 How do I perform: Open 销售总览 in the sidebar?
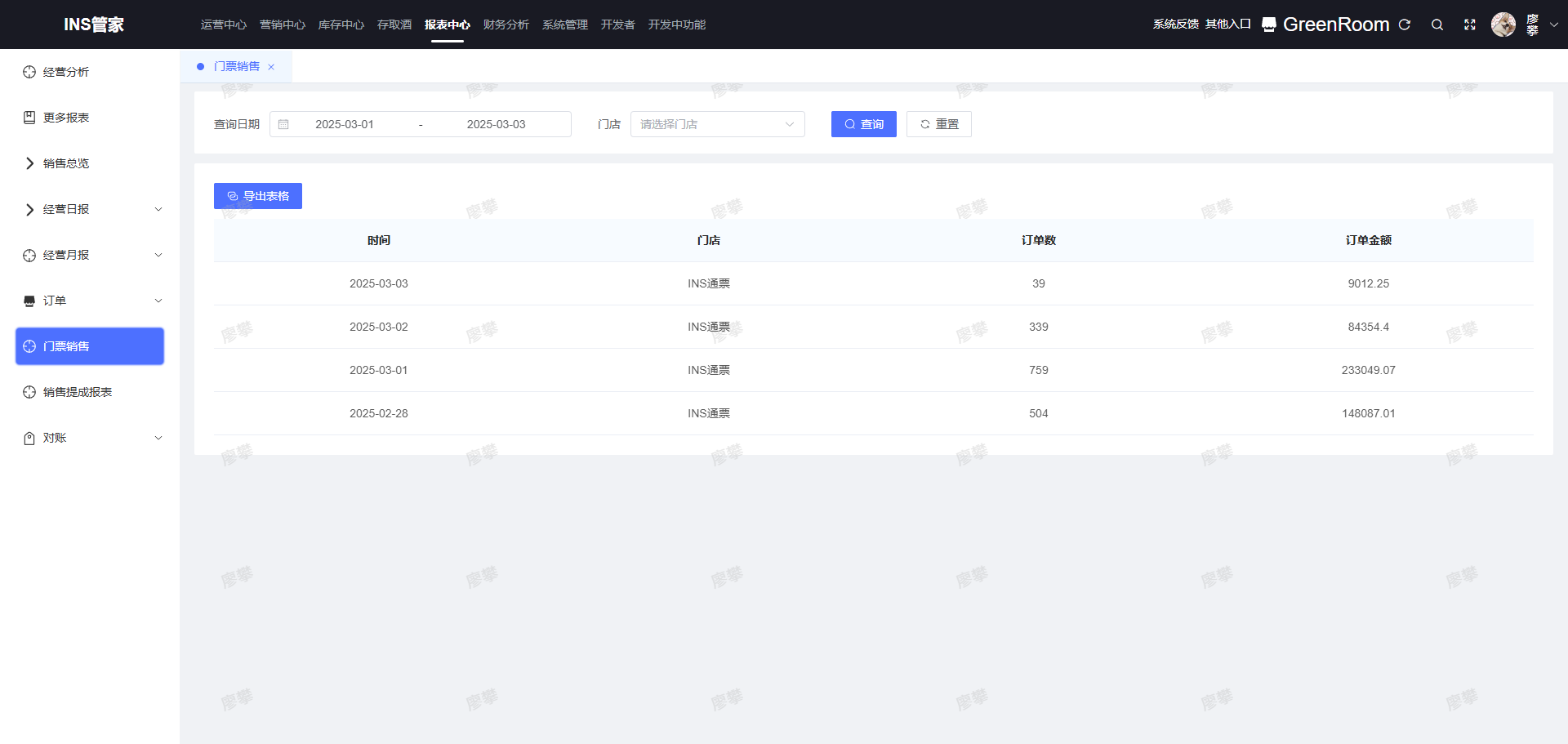[x=90, y=163]
